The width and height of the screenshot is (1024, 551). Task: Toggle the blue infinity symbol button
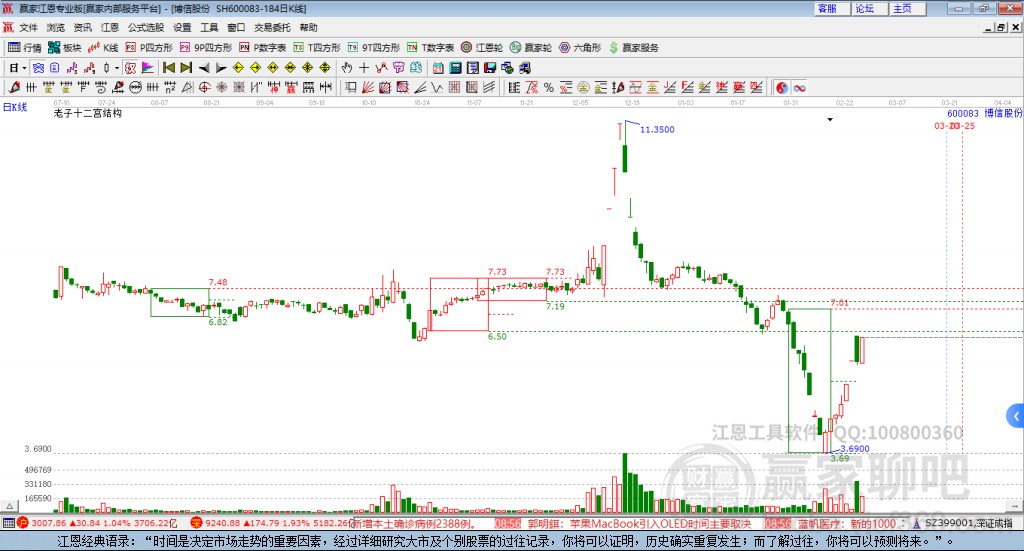(x=799, y=87)
